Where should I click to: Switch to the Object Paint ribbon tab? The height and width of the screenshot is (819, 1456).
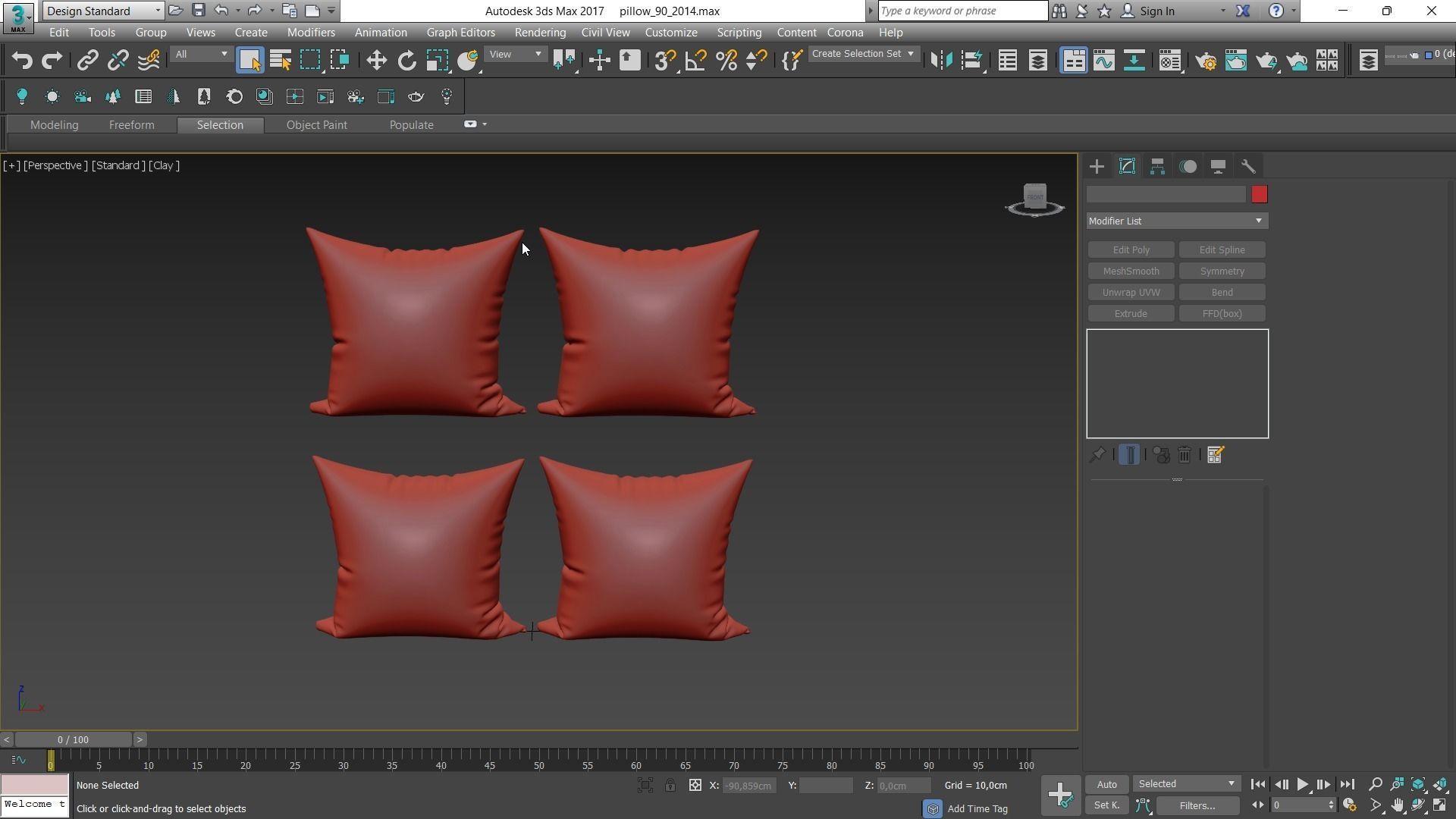pyautogui.click(x=316, y=125)
